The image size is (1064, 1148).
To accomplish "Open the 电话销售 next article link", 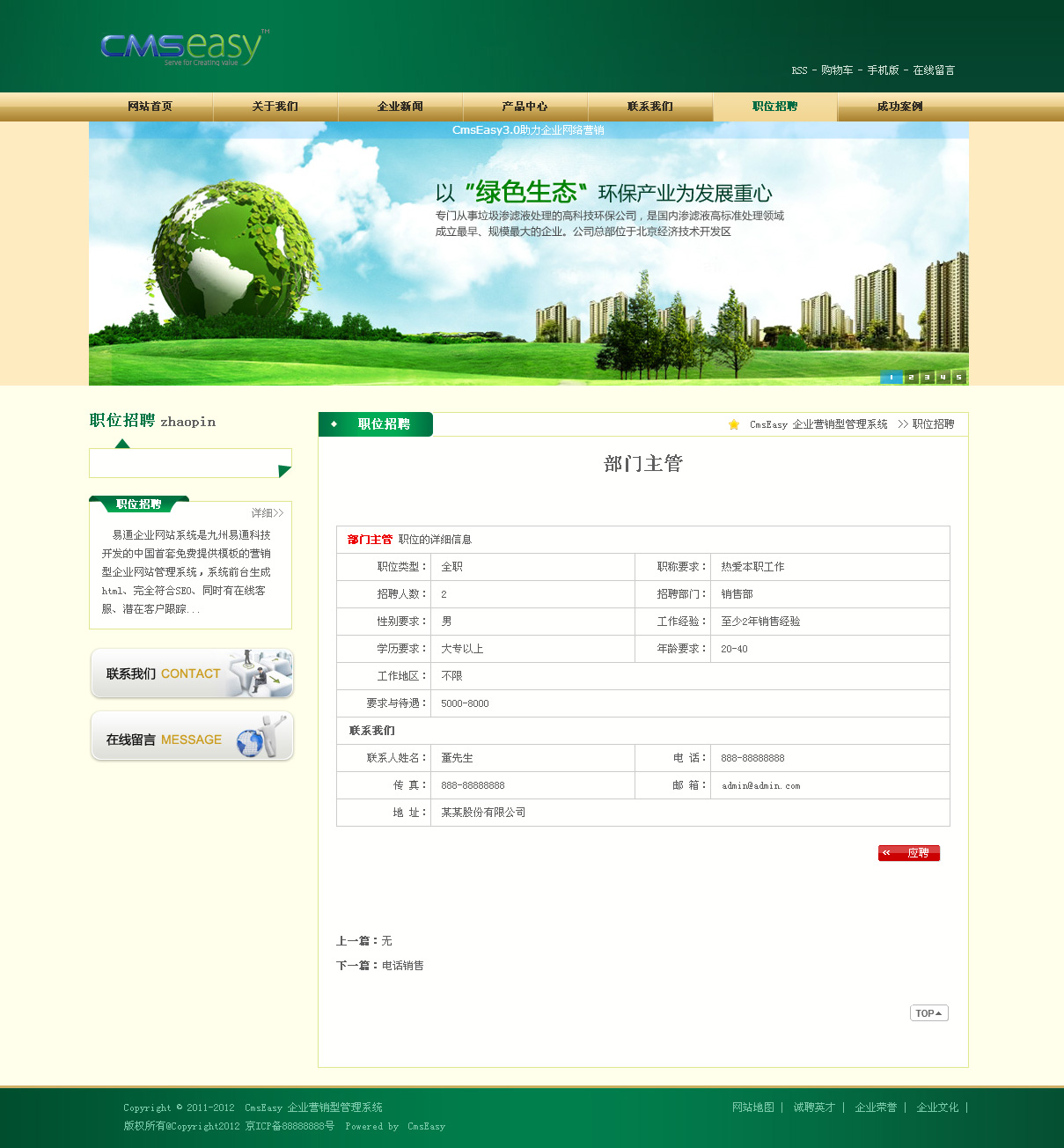I will tap(402, 966).
